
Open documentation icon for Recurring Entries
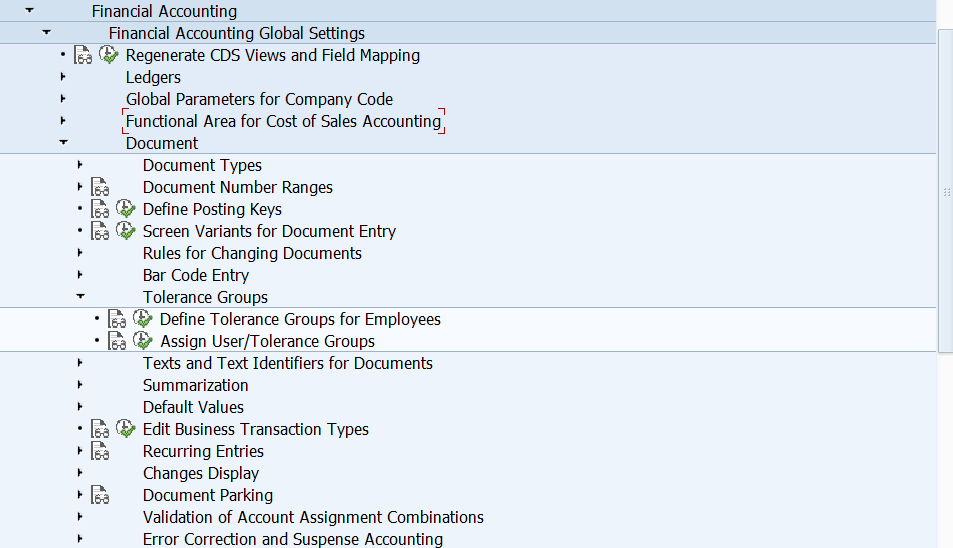100,451
